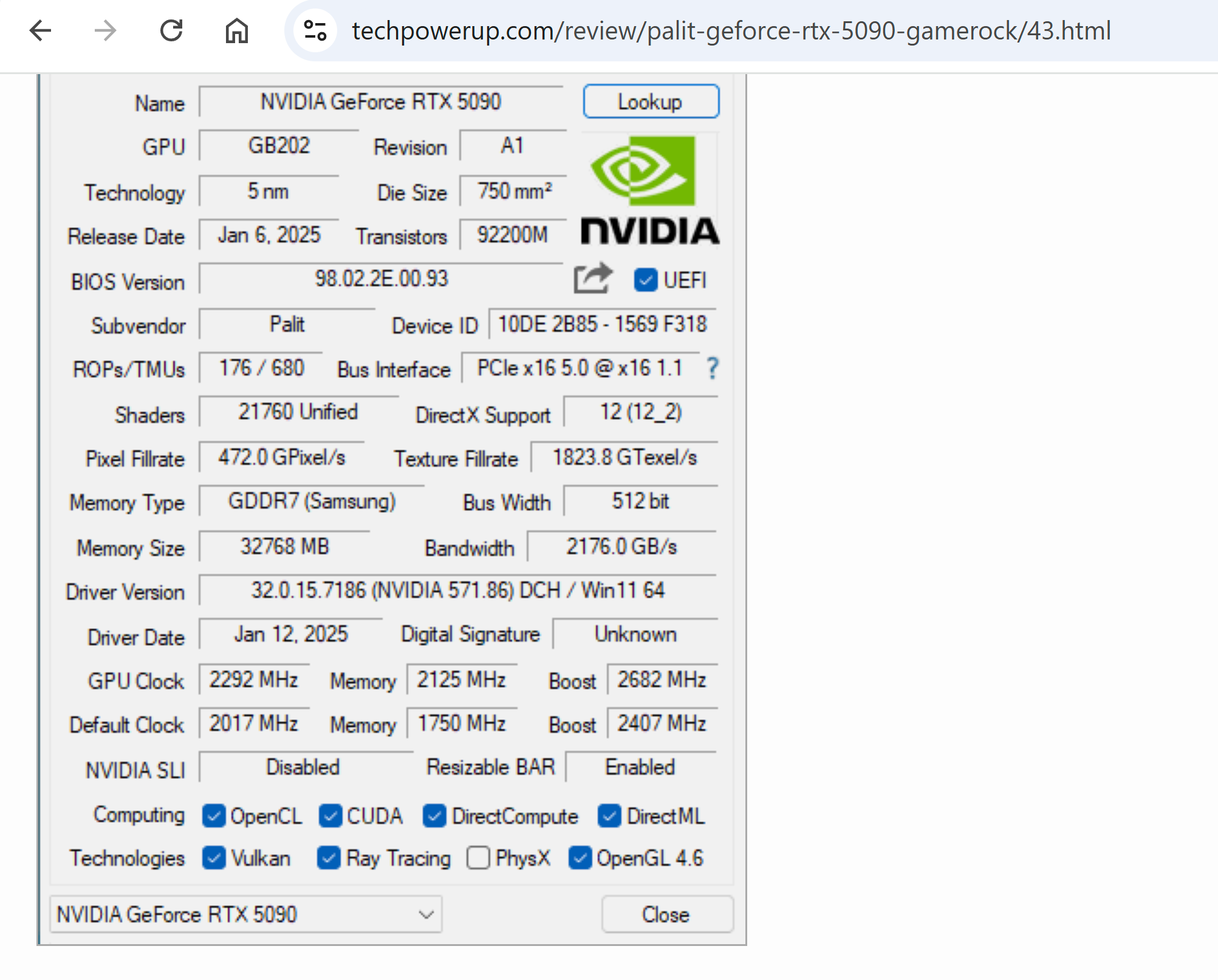Image resolution: width=1218 pixels, height=980 pixels.
Task: Click Subvendor value Palit
Action: [287, 324]
